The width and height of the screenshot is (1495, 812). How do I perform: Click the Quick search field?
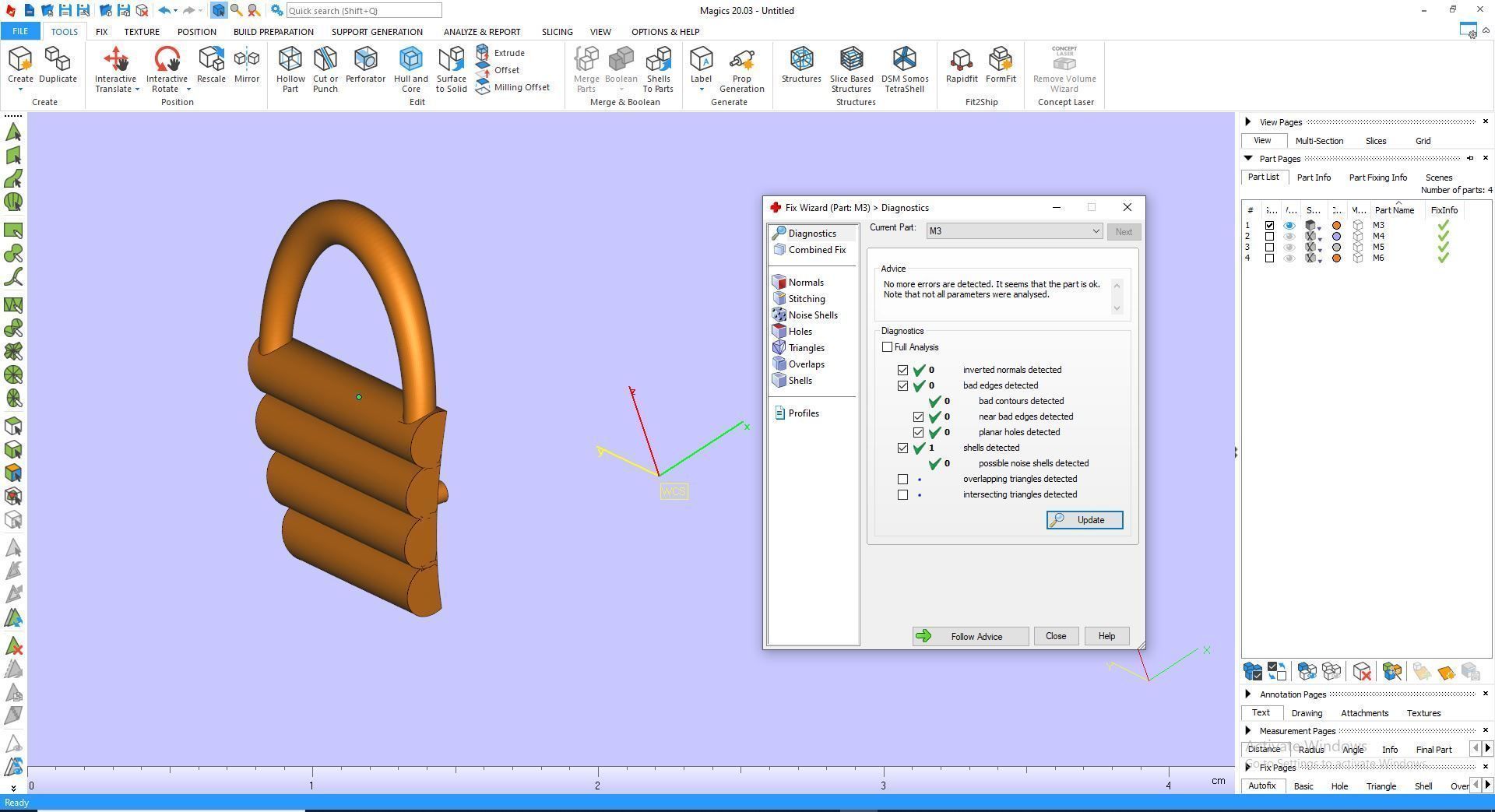point(364,11)
